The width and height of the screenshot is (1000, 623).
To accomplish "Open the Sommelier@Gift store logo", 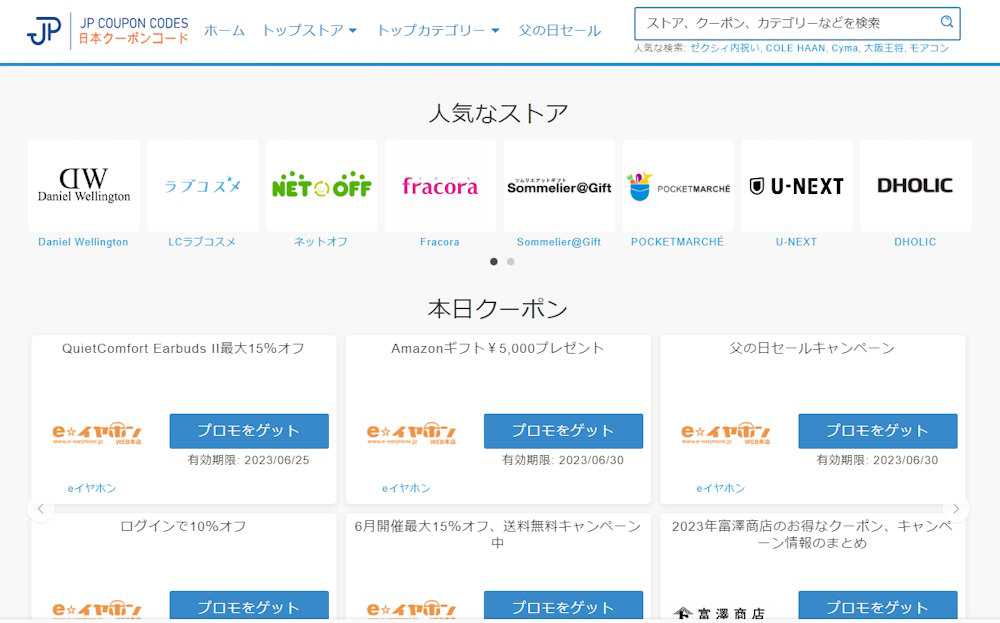I will tap(559, 186).
